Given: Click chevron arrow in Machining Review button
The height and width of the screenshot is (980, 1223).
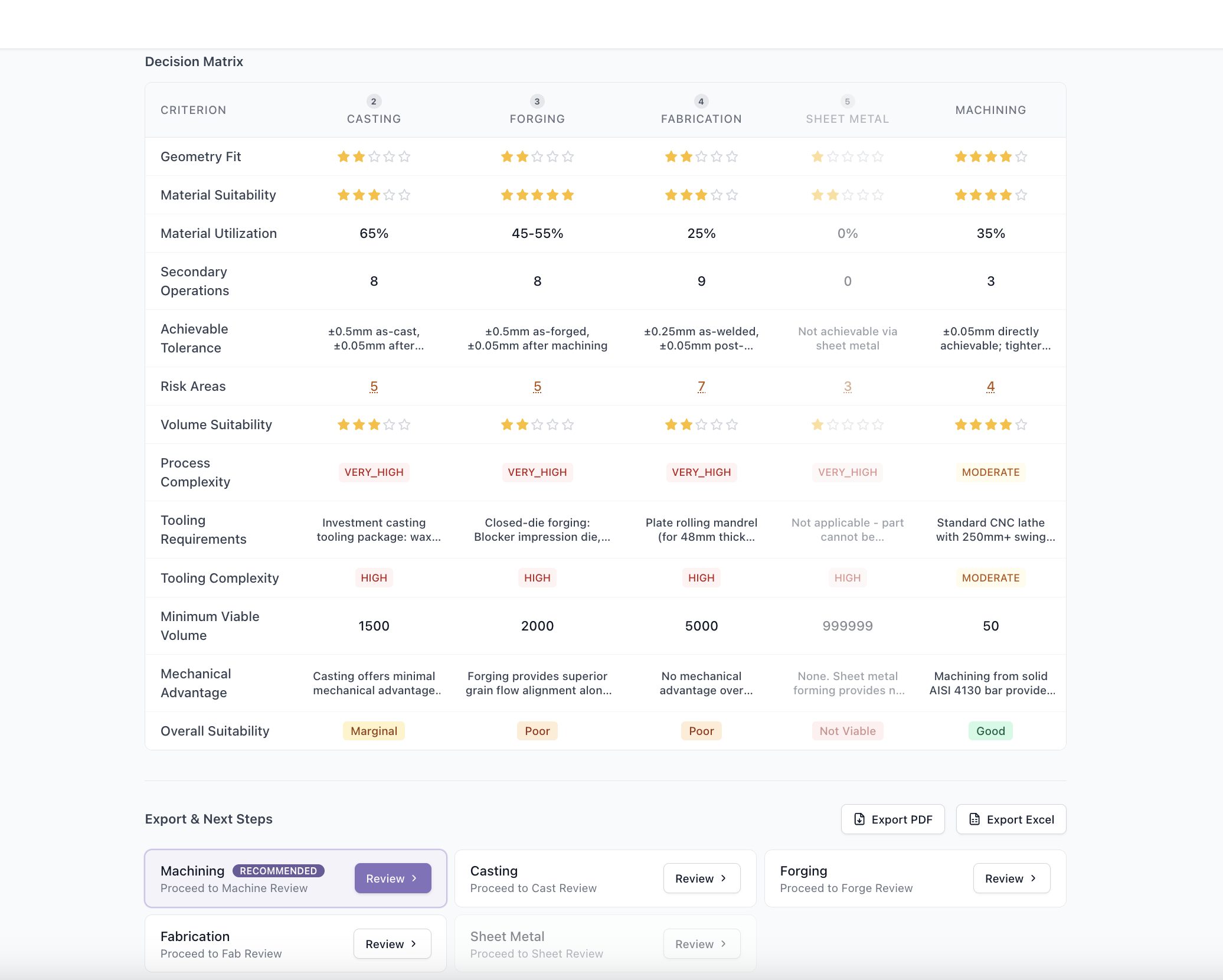Looking at the screenshot, I should point(414,878).
